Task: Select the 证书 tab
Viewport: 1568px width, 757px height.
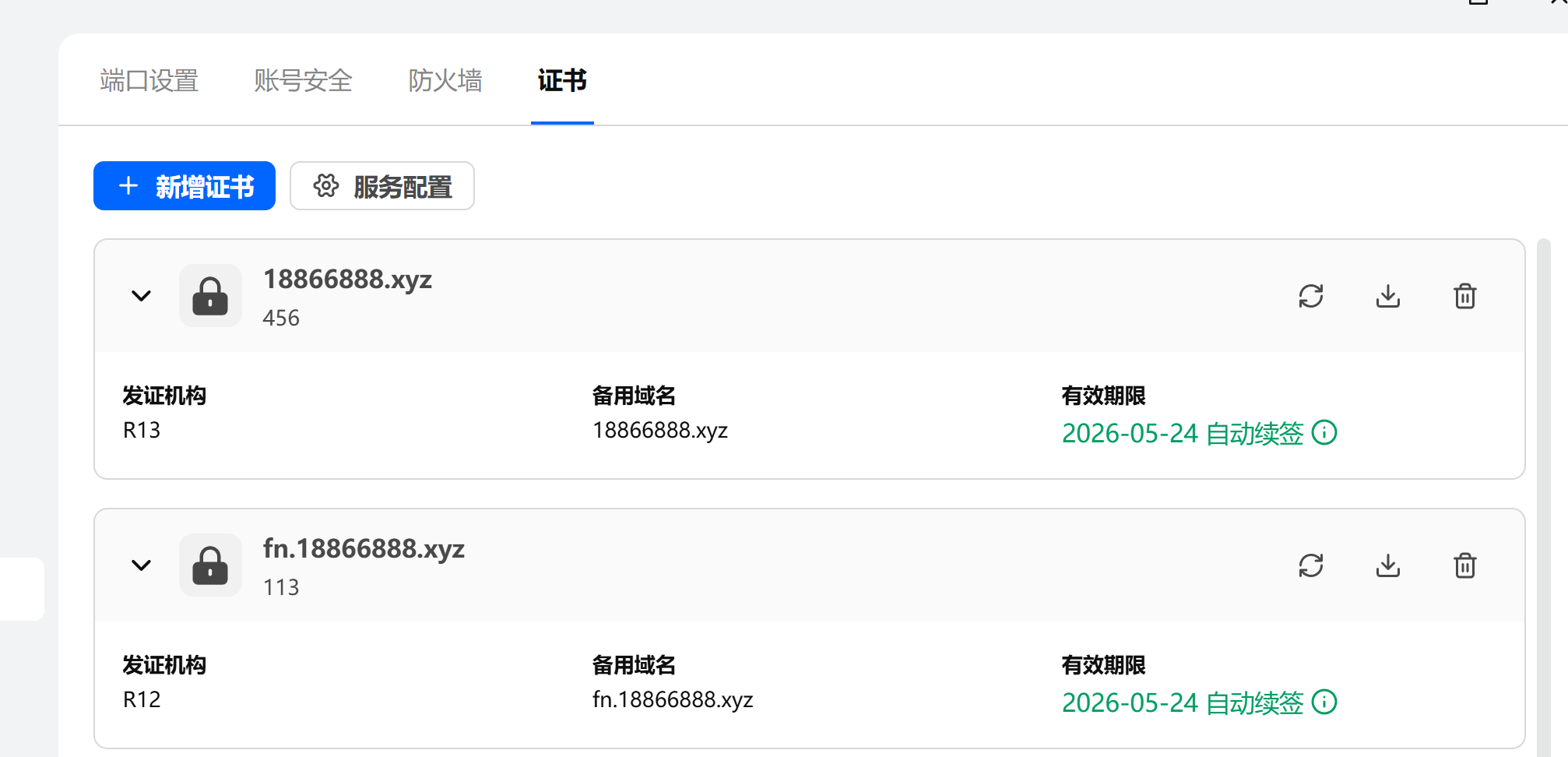Action: pyautogui.click(x=562, y=80)
